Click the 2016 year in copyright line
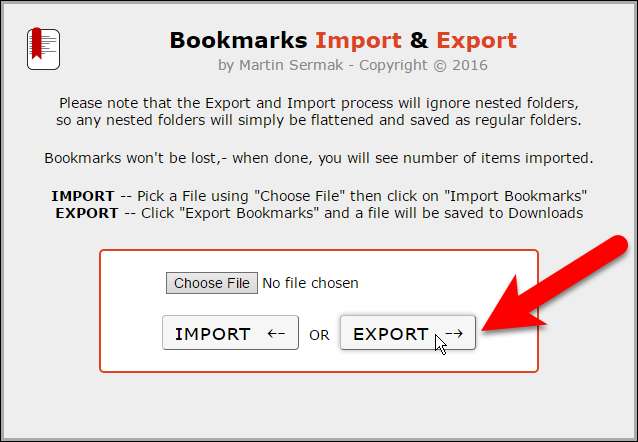638x442 pixels. point(470,65)
